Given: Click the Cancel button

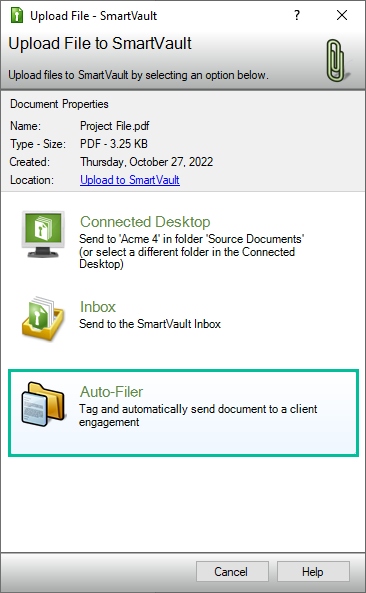Looking at the screenshot, I should 232,571.
